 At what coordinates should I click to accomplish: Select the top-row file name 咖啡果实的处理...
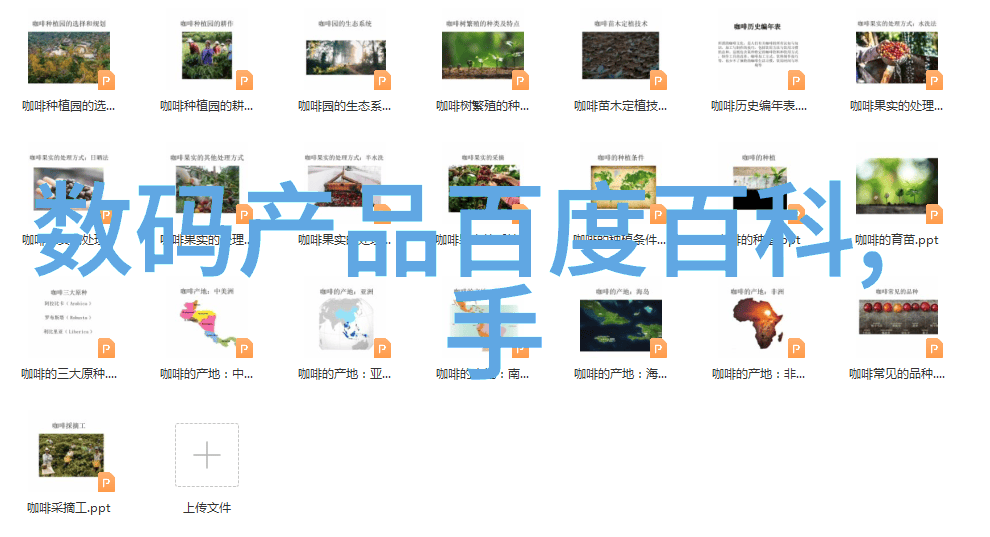897,106
